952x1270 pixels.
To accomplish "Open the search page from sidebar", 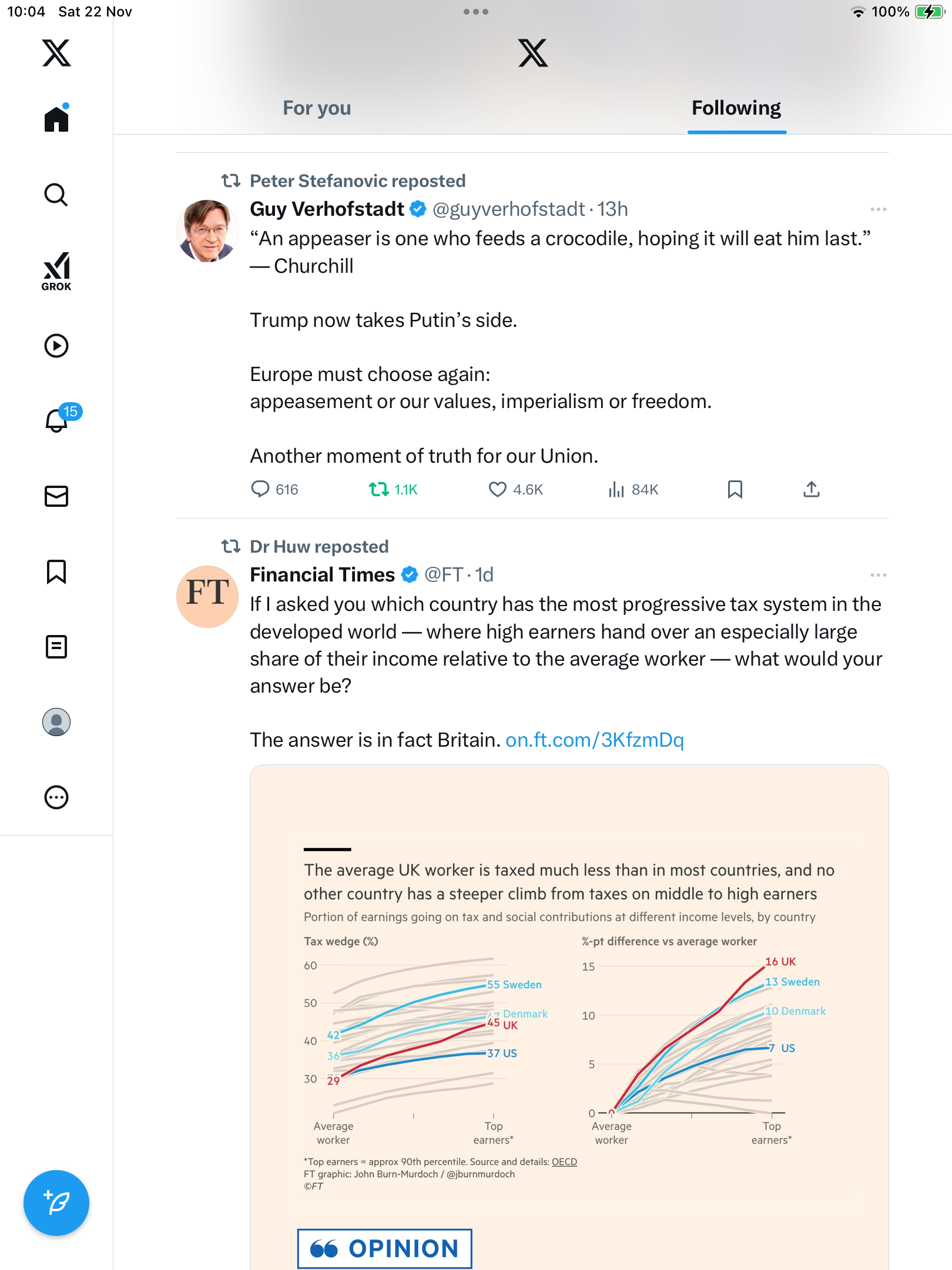I will point(56,195).
